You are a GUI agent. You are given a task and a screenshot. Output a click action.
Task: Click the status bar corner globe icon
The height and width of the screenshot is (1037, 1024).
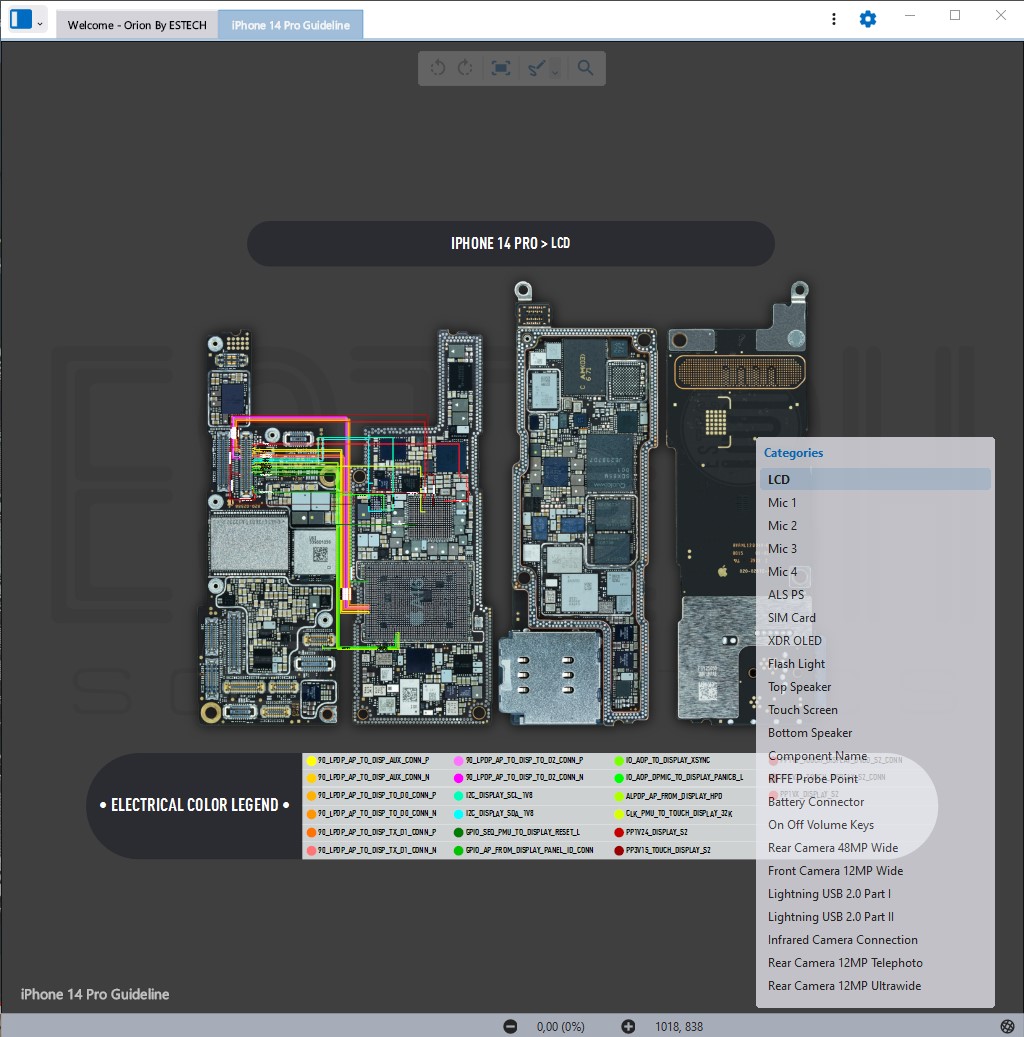[1007, 1026]
